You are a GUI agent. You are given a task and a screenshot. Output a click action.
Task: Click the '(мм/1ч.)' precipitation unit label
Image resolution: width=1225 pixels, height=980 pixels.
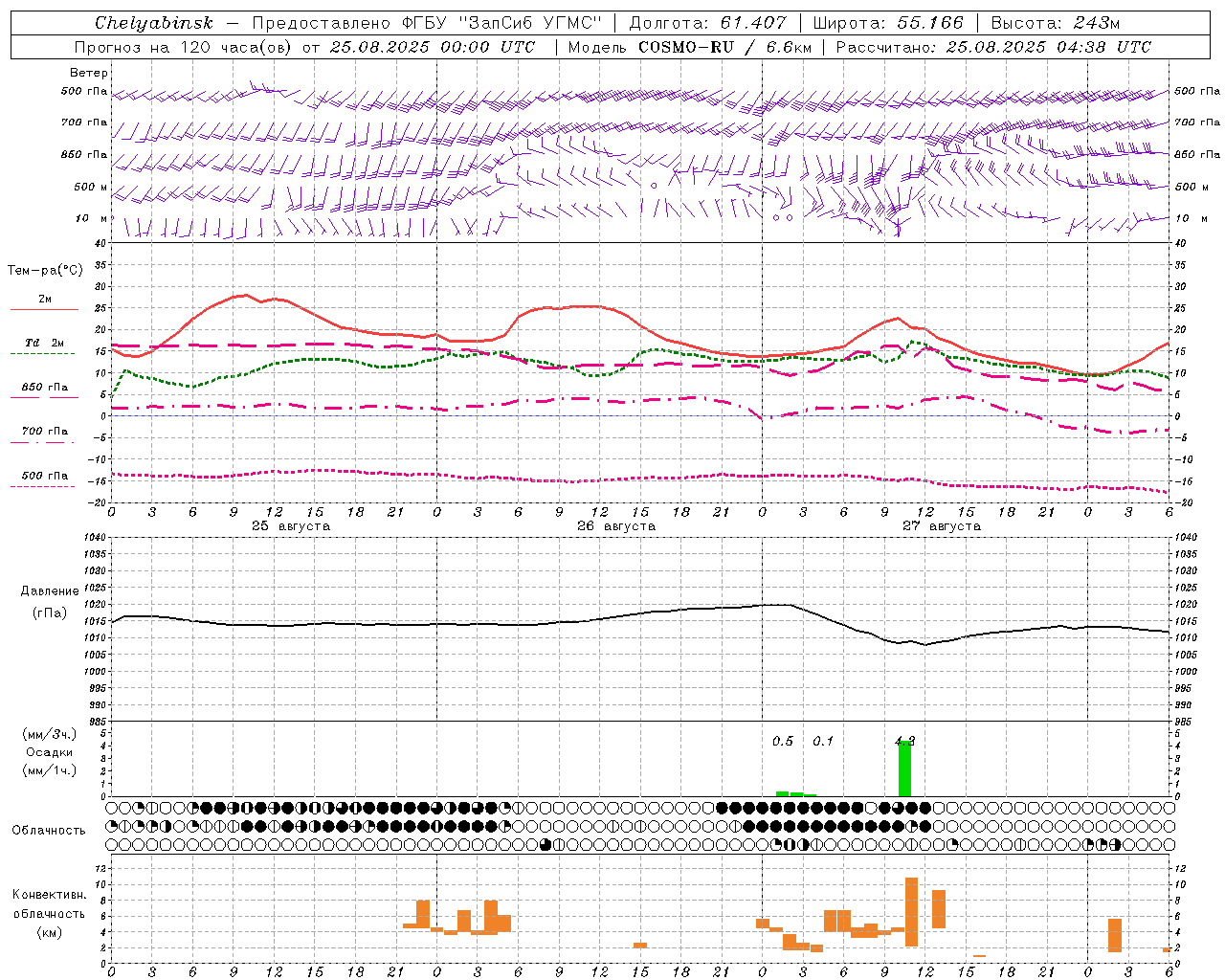pos(50,770)
